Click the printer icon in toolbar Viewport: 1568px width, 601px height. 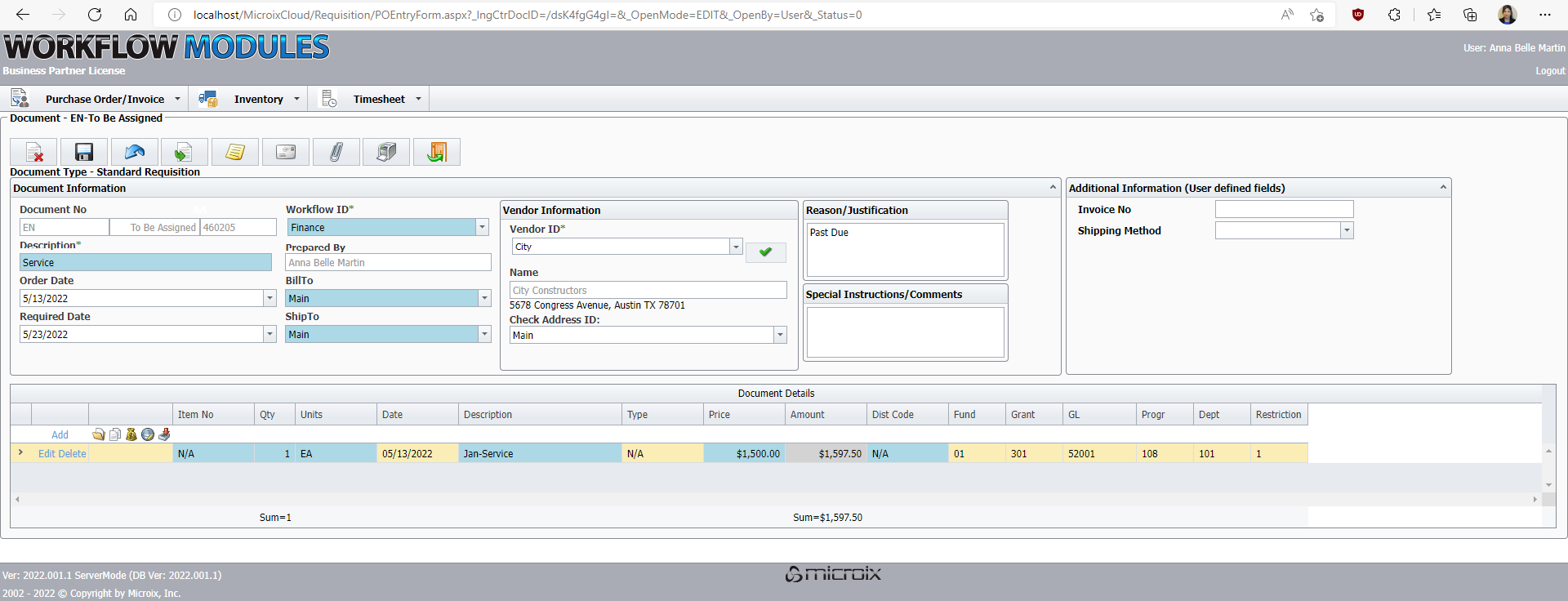[386, 152]
